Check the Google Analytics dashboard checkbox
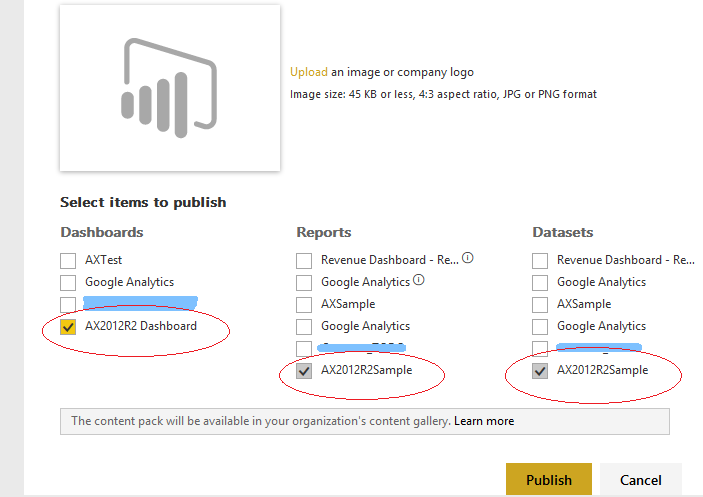 click(x=68, y=282)
